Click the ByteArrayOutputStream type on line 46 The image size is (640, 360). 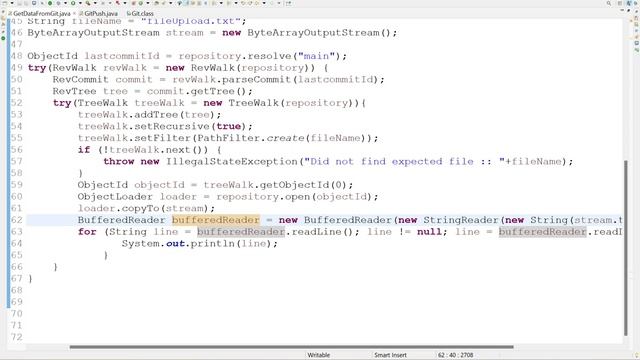pyautogui.click(x=93, y=33)
